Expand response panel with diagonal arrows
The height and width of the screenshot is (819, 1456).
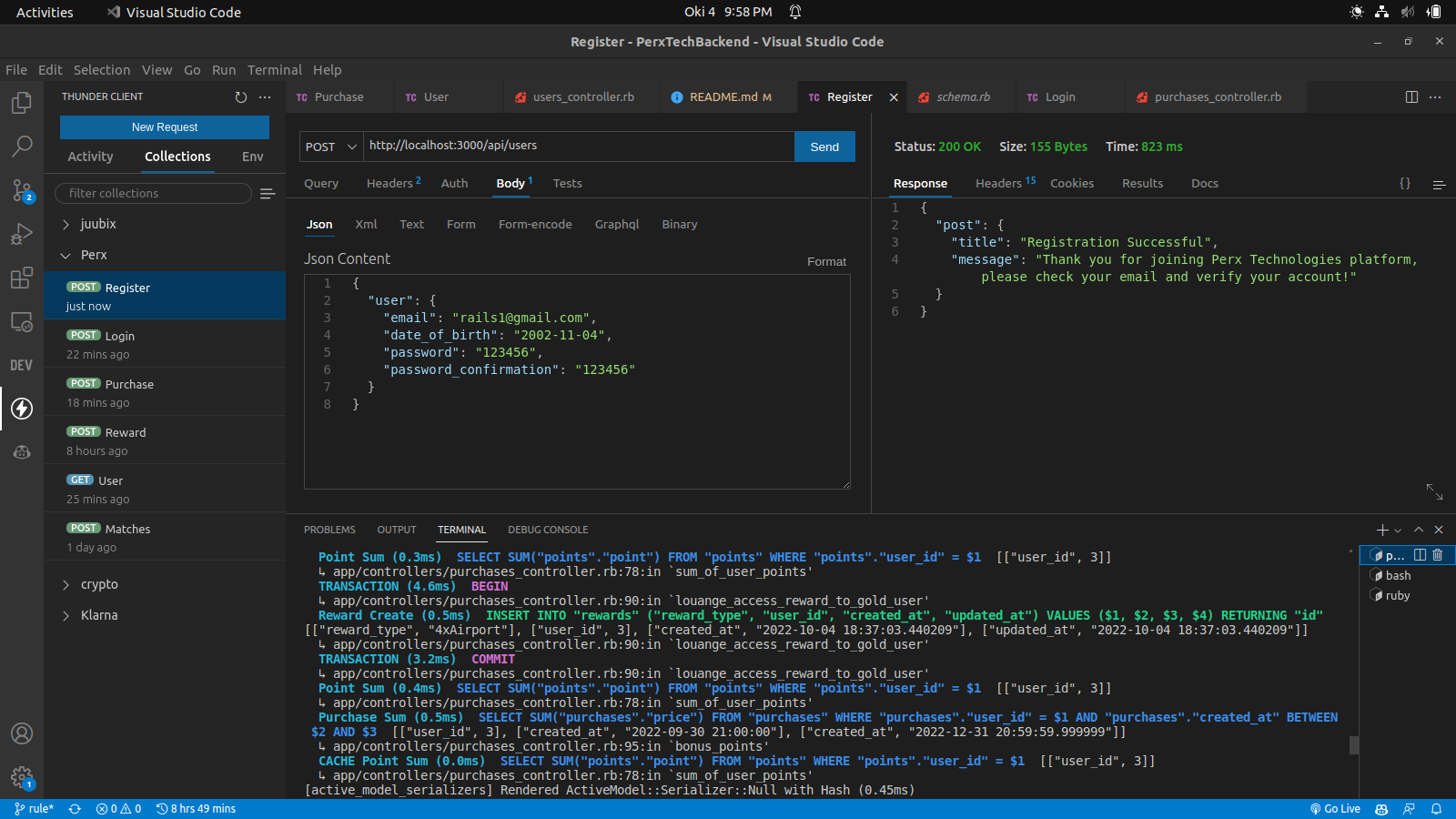[1434, 491]
